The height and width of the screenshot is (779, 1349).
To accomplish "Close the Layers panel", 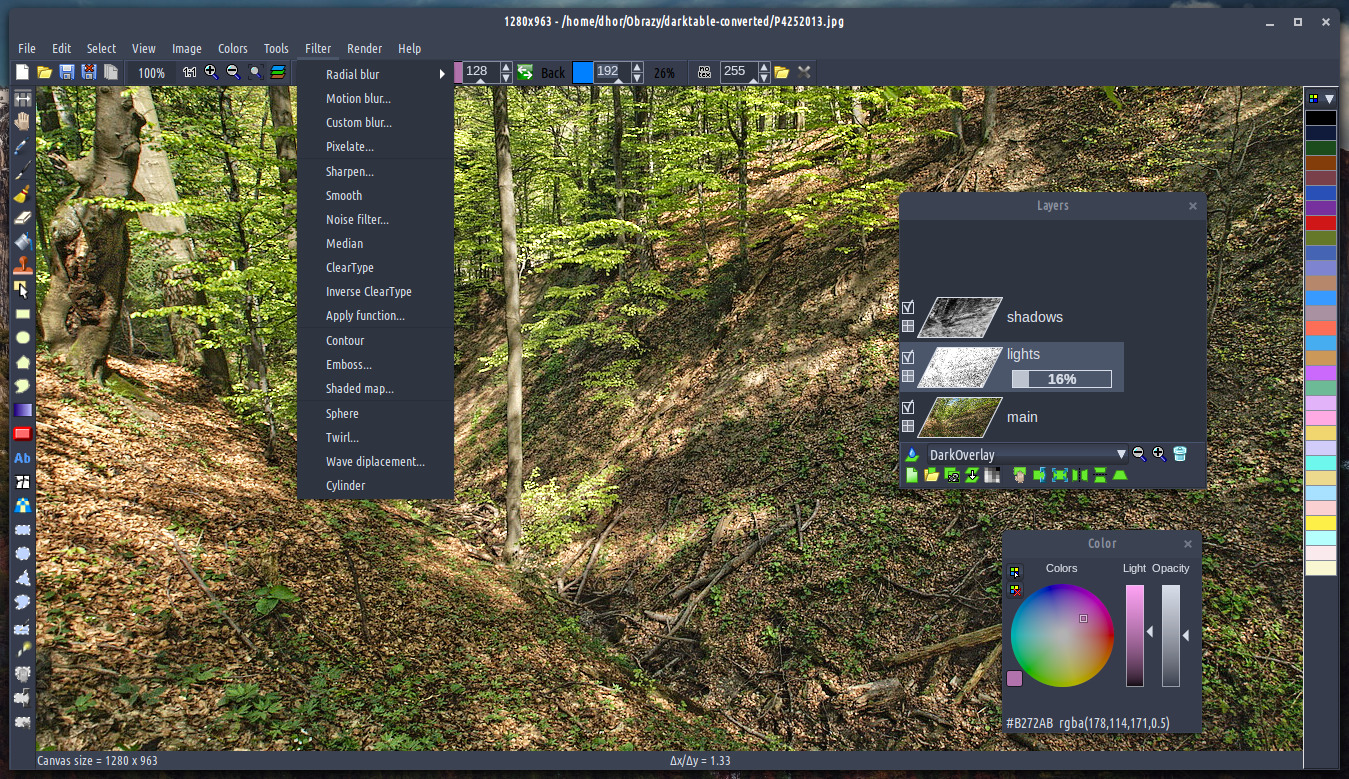I will pyautogui.click(x=1192, y=206).
